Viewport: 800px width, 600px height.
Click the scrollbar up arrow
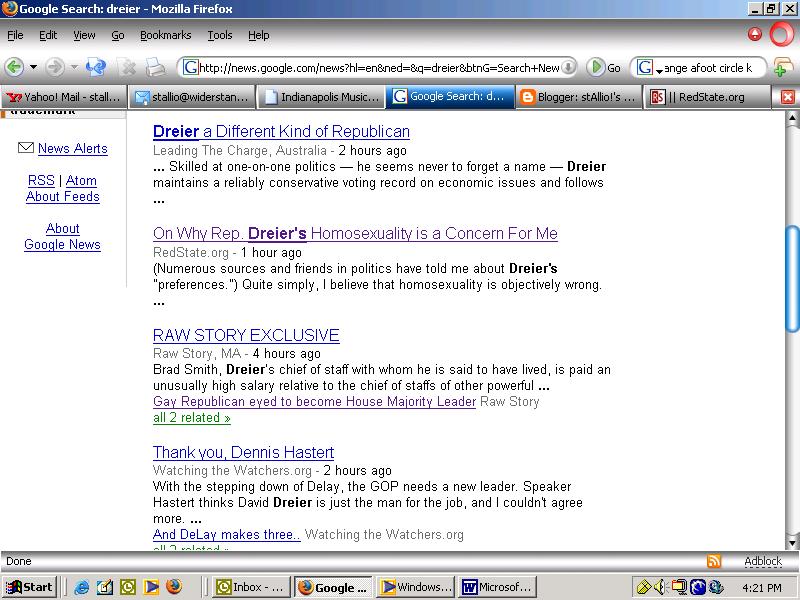[x=792, y=118]
